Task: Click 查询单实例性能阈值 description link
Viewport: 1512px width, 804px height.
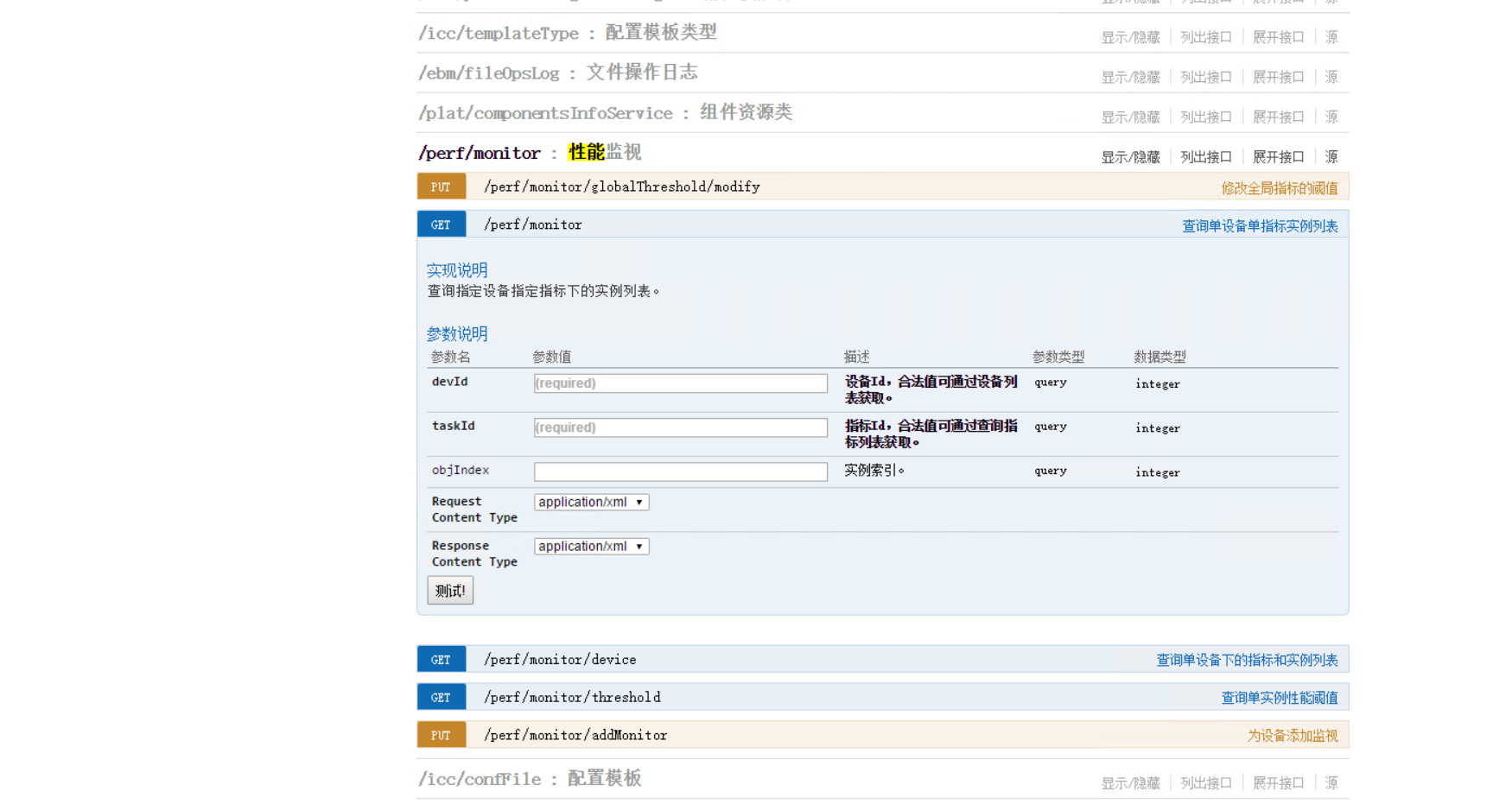Action: 1280,699
